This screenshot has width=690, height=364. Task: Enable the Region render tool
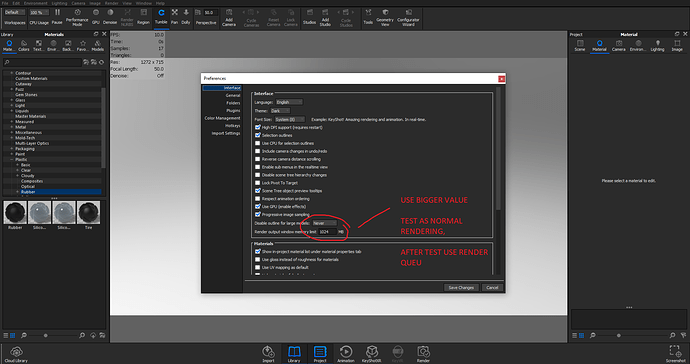[x=143, y=16]
